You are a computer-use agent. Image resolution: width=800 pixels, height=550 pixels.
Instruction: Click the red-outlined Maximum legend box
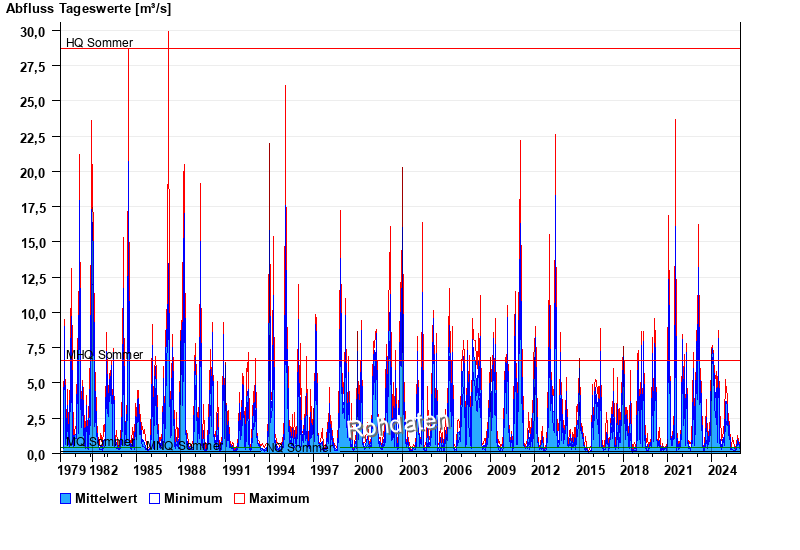click(x=239, y=498)
